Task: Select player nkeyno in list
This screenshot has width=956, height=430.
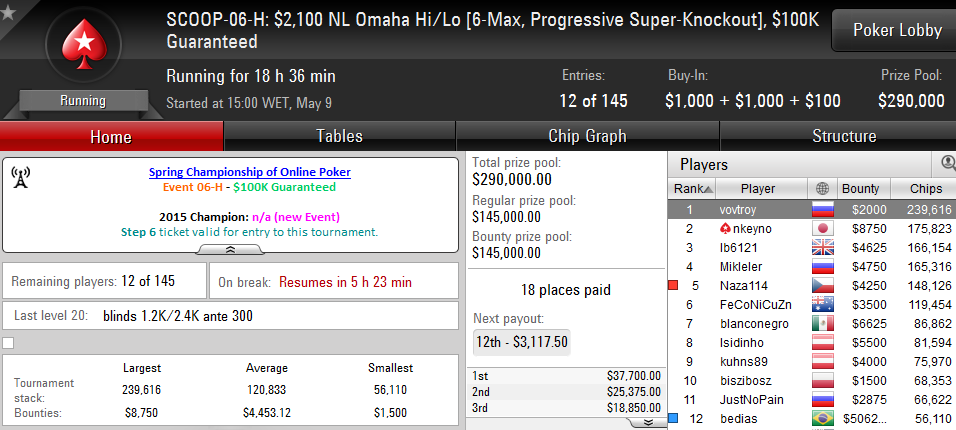Action: (812, 229)
